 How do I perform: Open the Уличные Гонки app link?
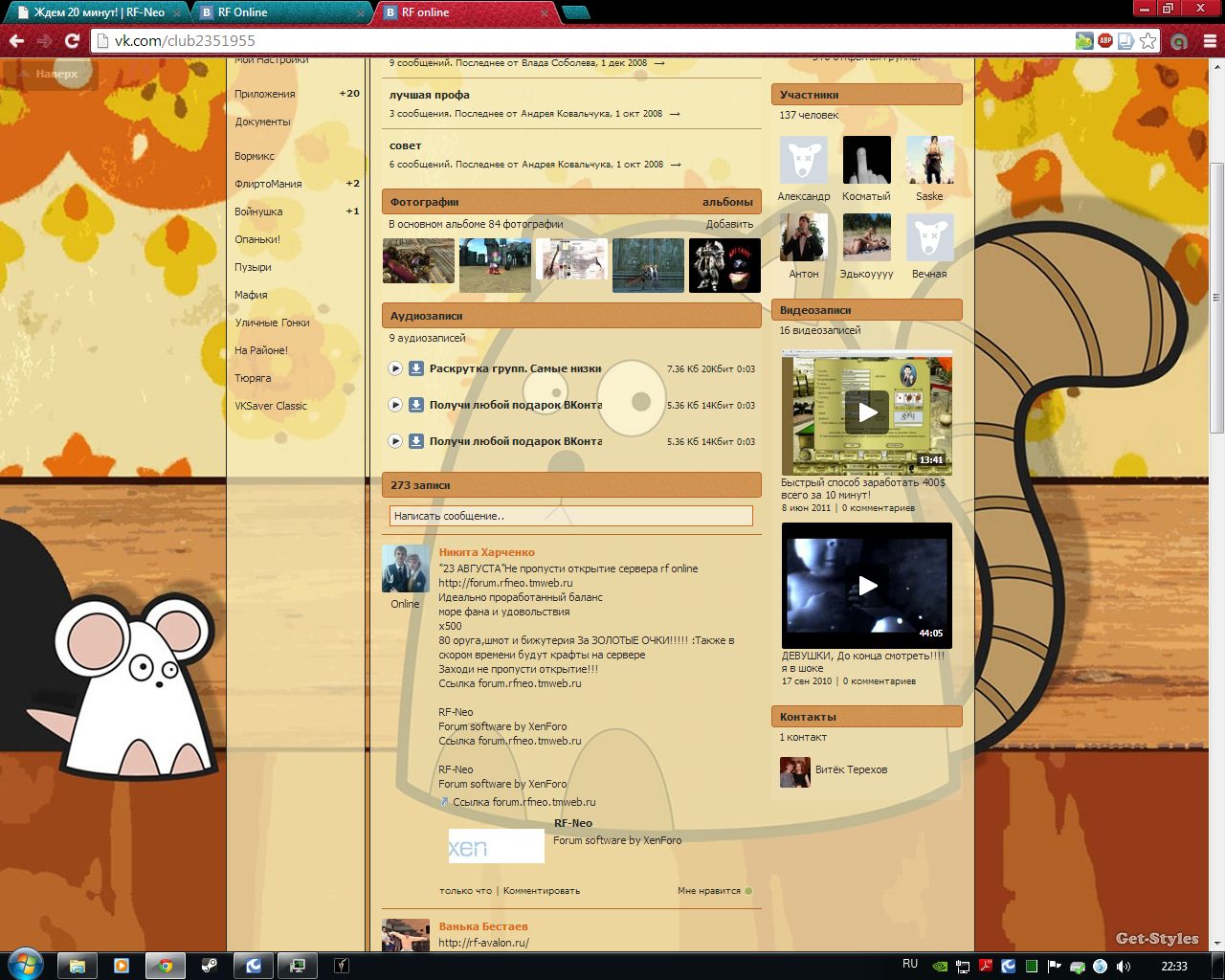coord(273,323)
